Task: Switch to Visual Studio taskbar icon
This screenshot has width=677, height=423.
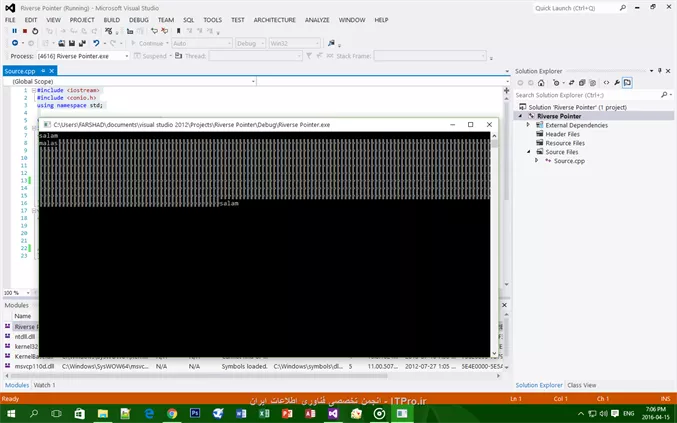Action: click(x=333, y=414)
